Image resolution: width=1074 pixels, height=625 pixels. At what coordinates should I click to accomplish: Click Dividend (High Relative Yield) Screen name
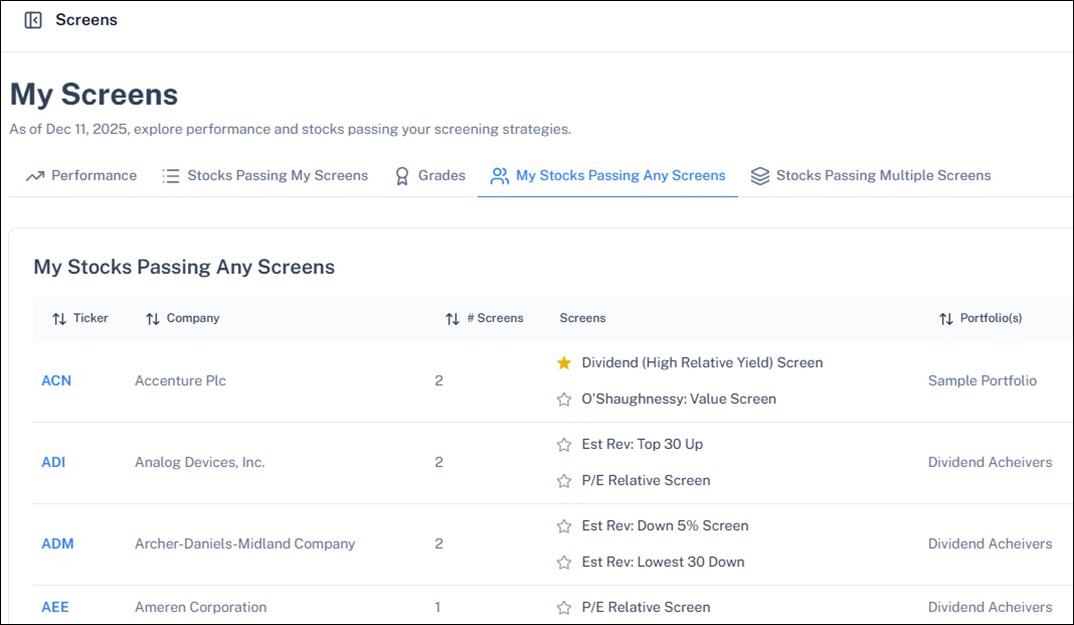pyautogui.click(x=702, y=363)
